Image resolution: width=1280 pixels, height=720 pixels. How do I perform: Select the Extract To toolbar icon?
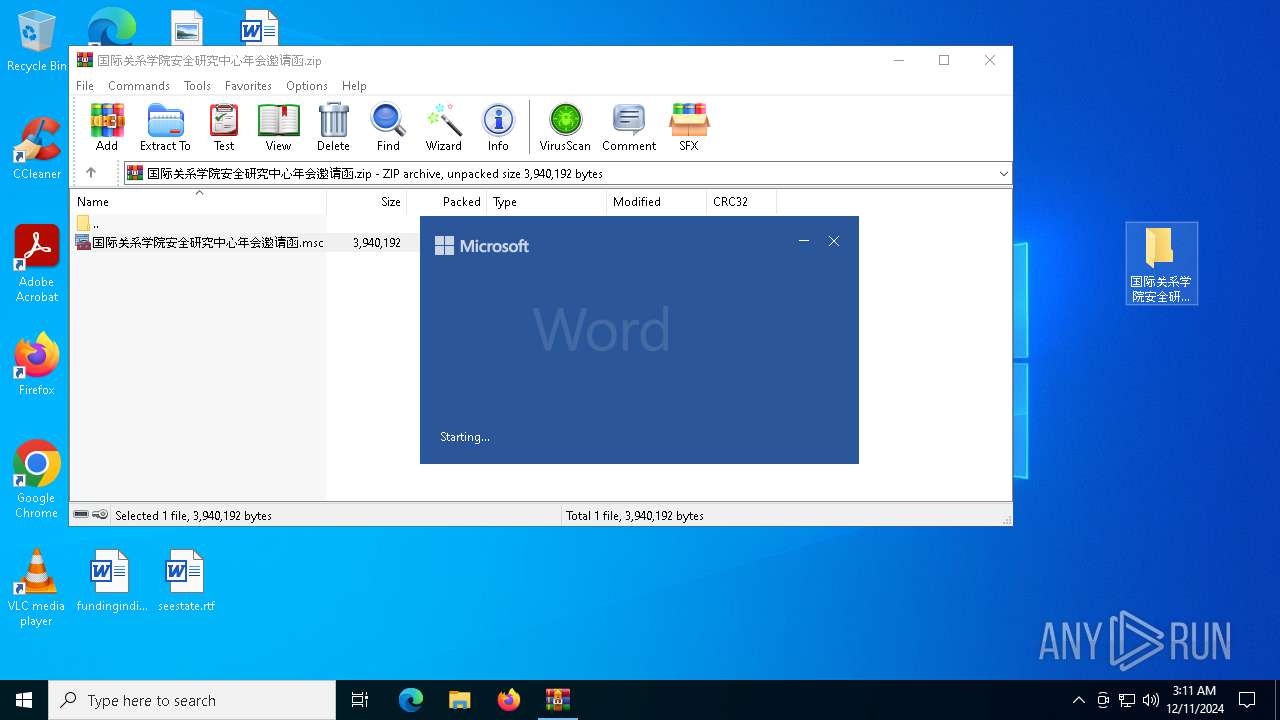[x=165, y=127]
